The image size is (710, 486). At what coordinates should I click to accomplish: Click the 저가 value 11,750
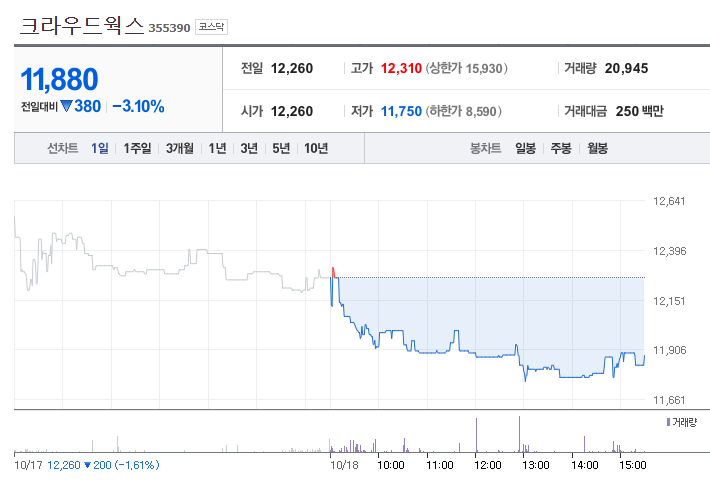(401, 111)
